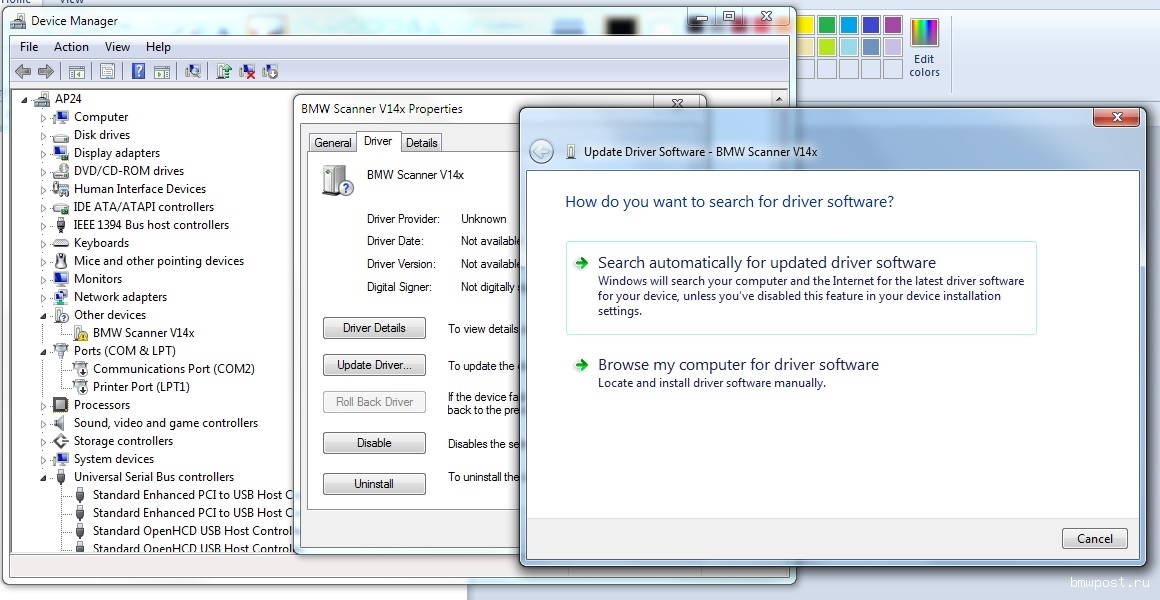Click the Update Driver Software toolbar icon
The image size is (1160, 600).
tap(224, 71)
